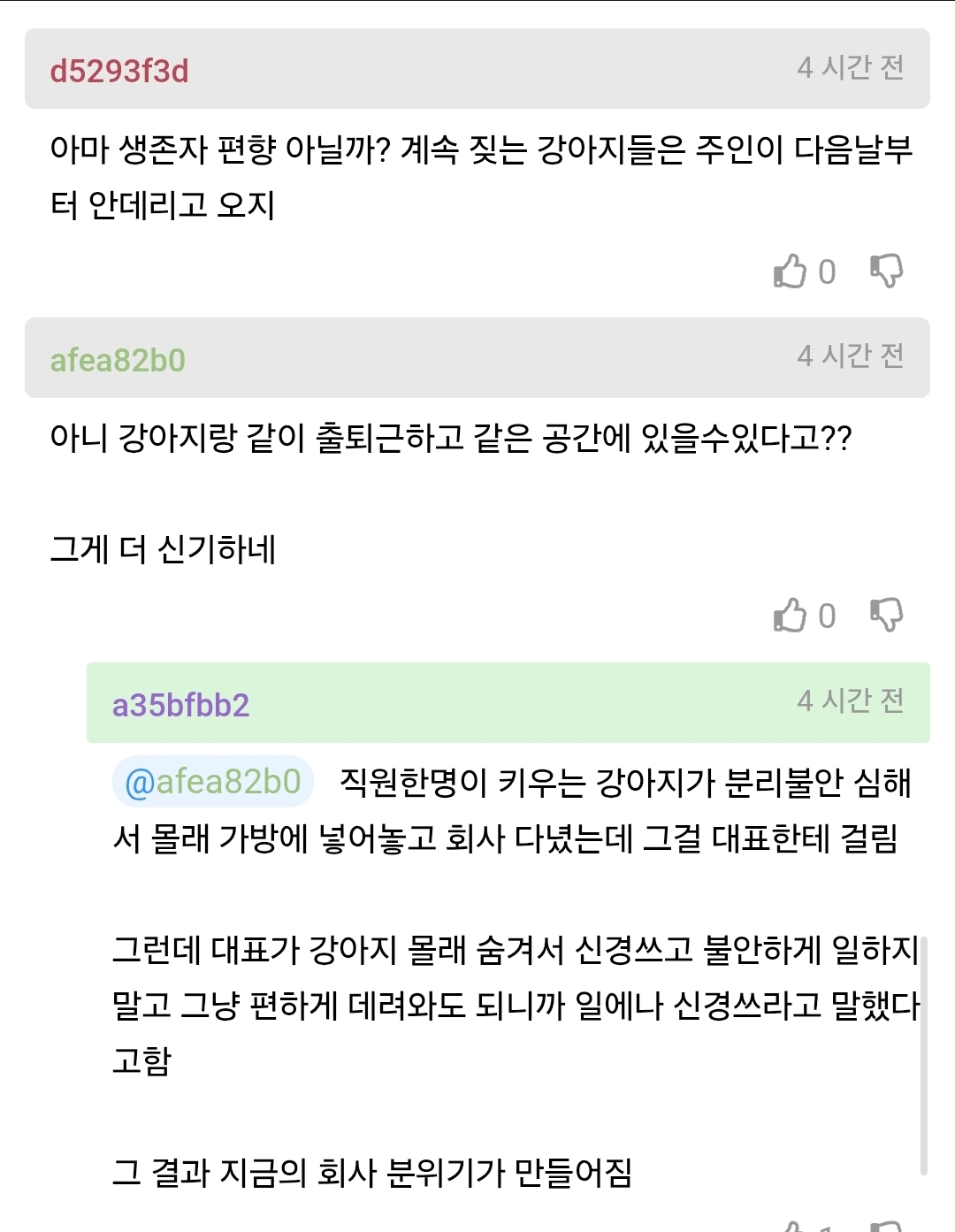This screenshot has height=1232, width=955.
Task: Click the reply paragraph starting '그런데 대표가'
Action: coord(515,1005)
